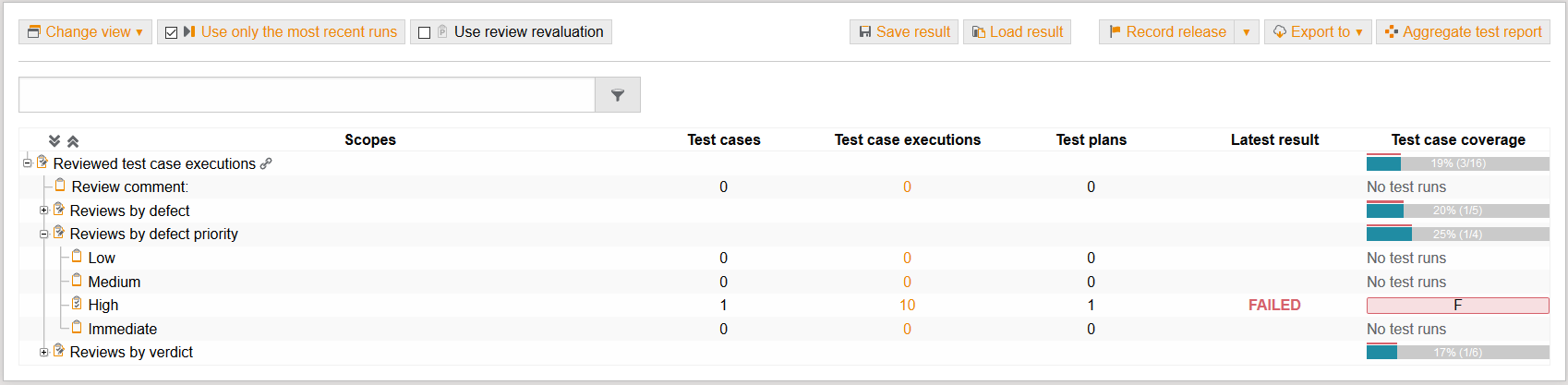The width and height of the screenshot is (1568, 385).
Task: Collapse the Reviews by defect priority node
Action: (43, 235)
